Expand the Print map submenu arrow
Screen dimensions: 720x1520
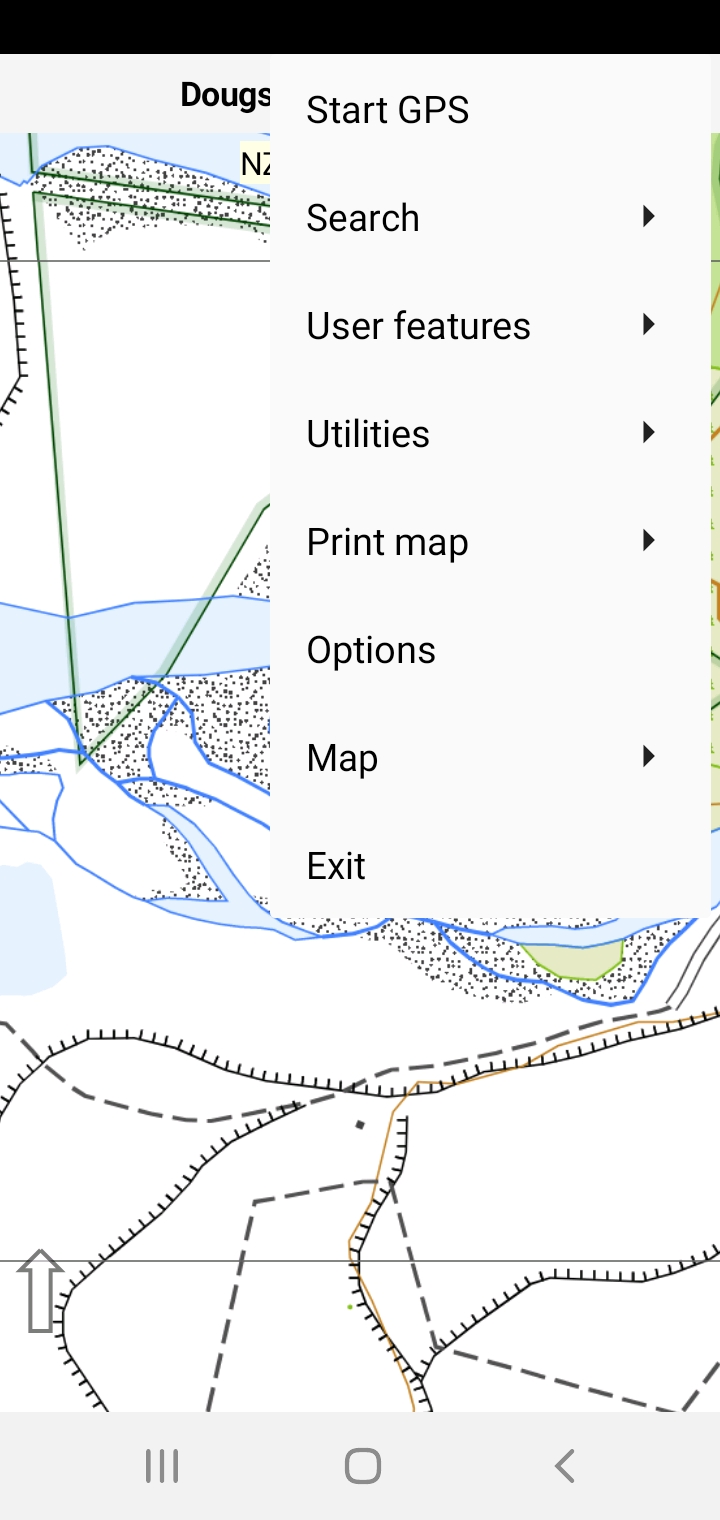(649, 541)
